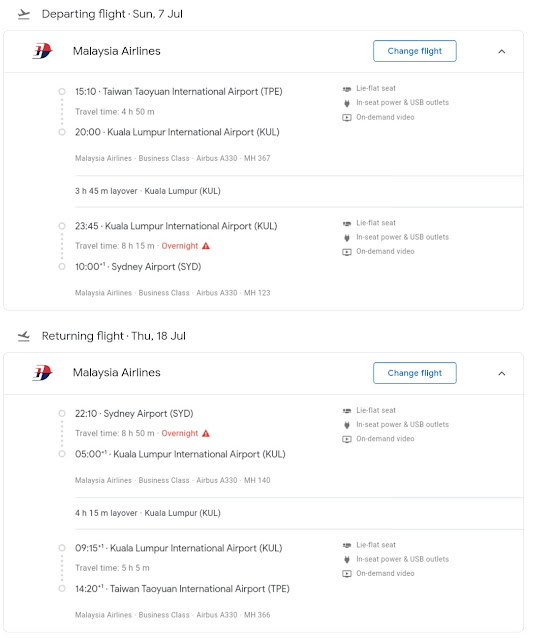Select the 15:10 Taiwan Taoyuan departure stop
This screenshot has width=549, height=640.
pos(178,91)
